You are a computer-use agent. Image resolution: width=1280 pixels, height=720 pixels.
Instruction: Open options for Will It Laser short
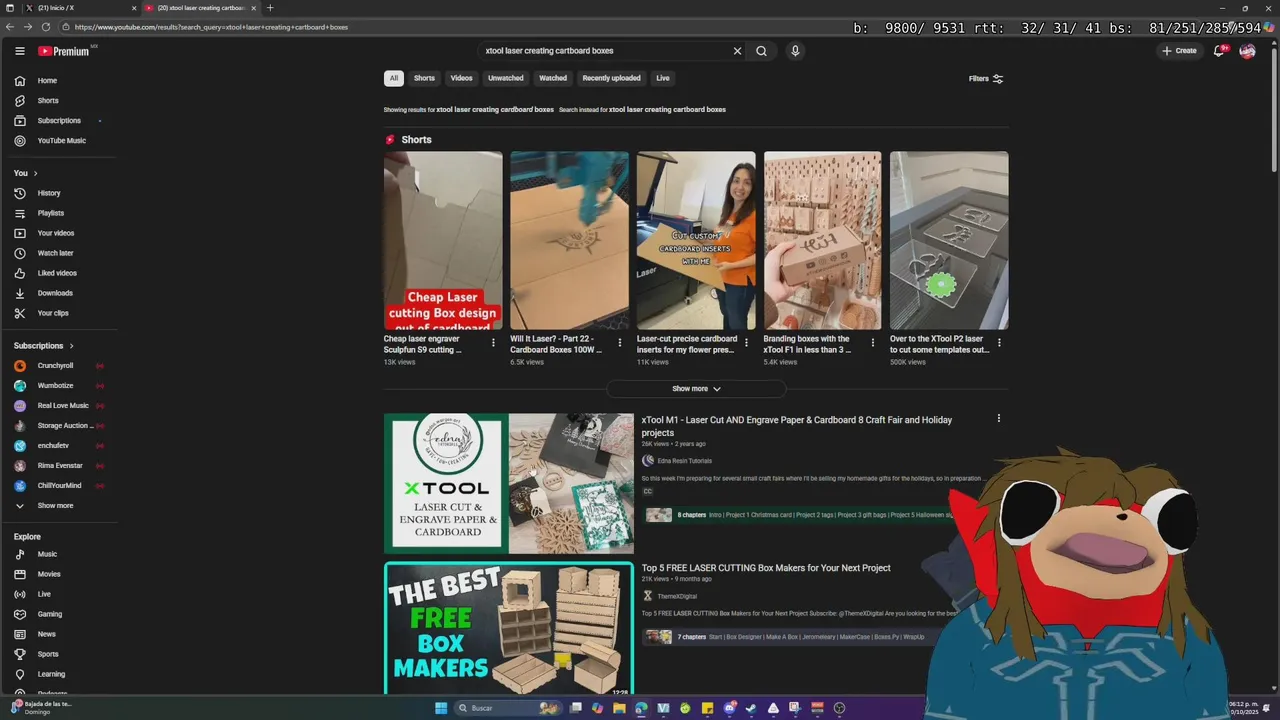pyautogui.click(x=619, y=343)
